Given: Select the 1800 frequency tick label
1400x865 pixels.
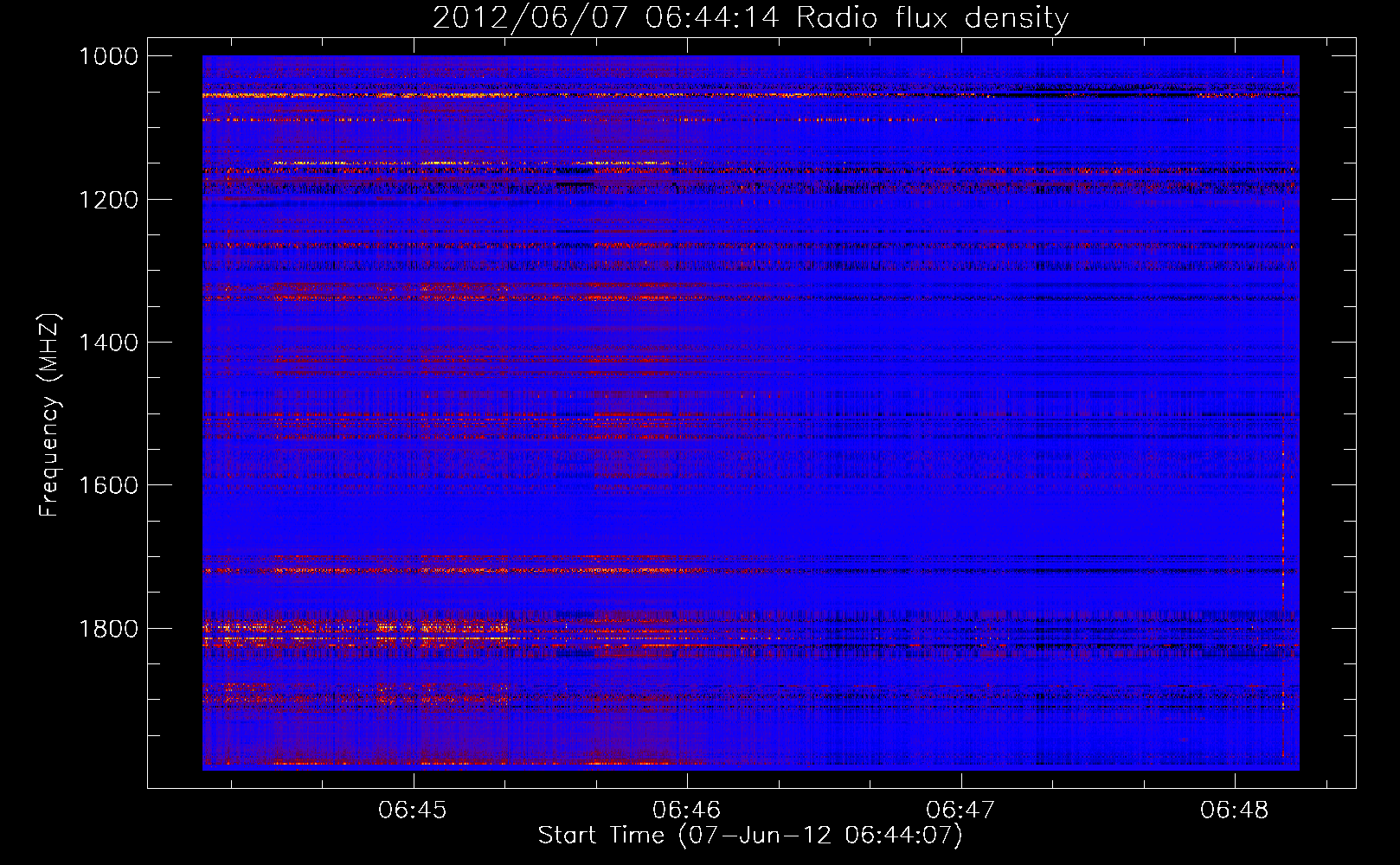Looking at the screenshot, I should coord(109,628).
